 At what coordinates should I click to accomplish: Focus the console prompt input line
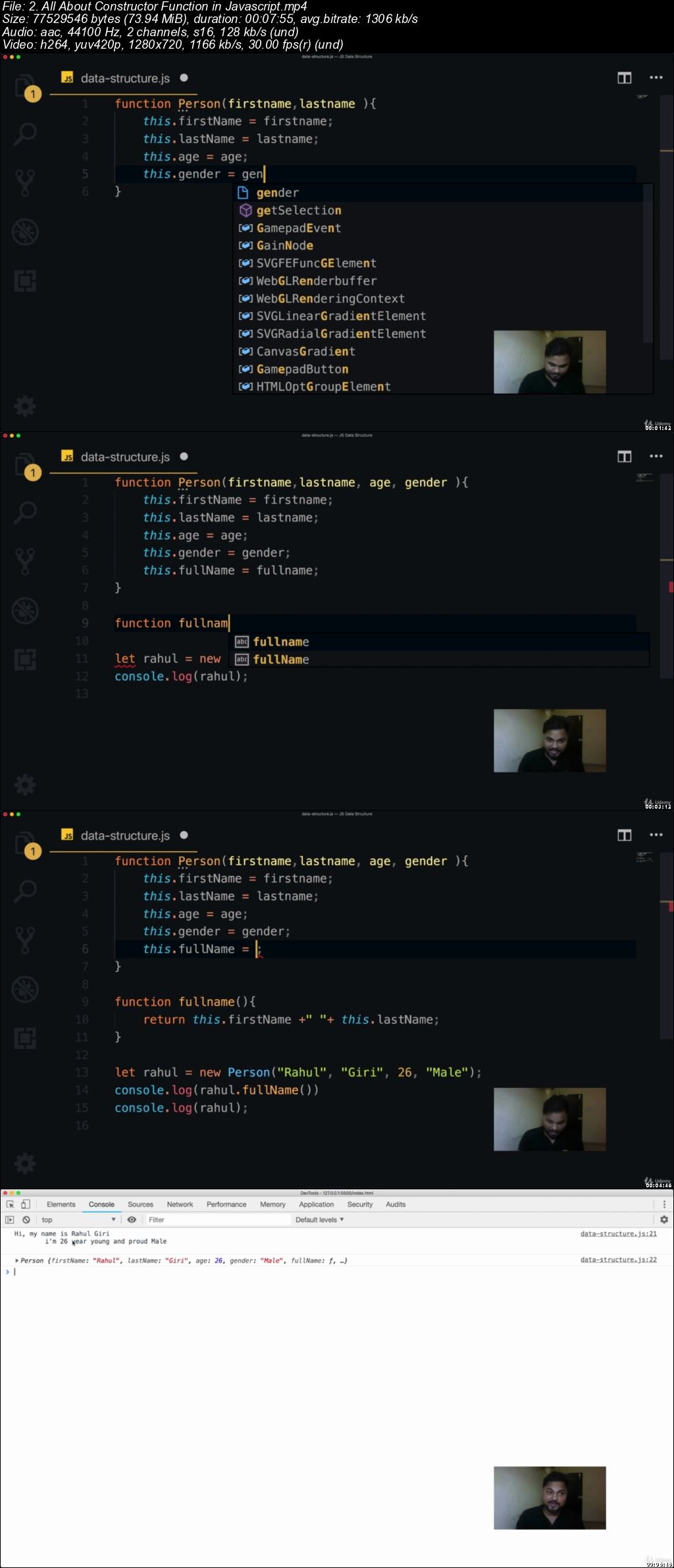pos(337,1272)
